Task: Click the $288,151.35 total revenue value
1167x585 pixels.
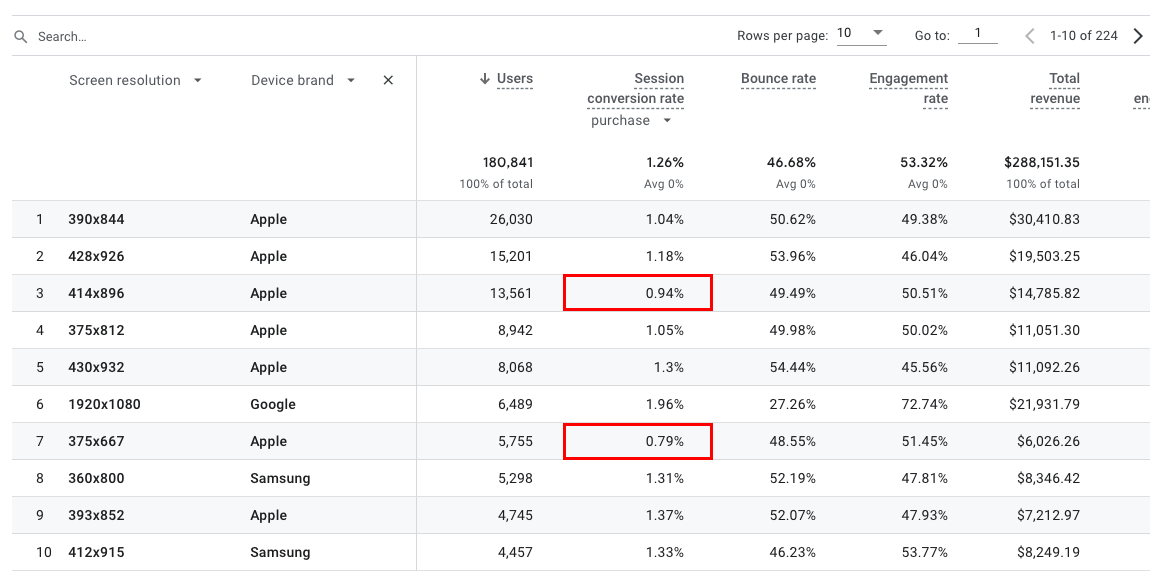Action: (1041, 162)
